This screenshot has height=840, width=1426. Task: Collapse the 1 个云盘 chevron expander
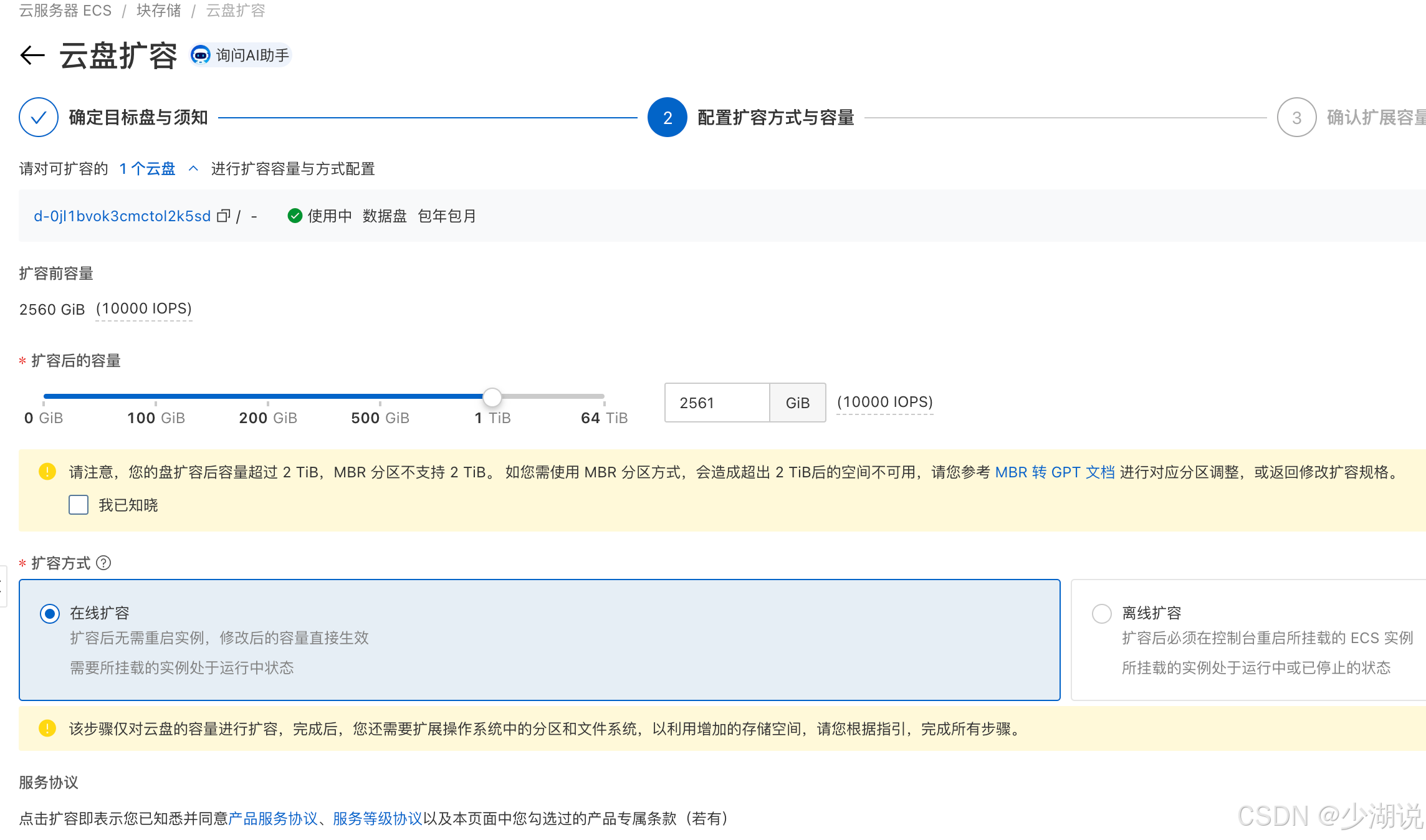pyautogui.click(x=193, y=169)
